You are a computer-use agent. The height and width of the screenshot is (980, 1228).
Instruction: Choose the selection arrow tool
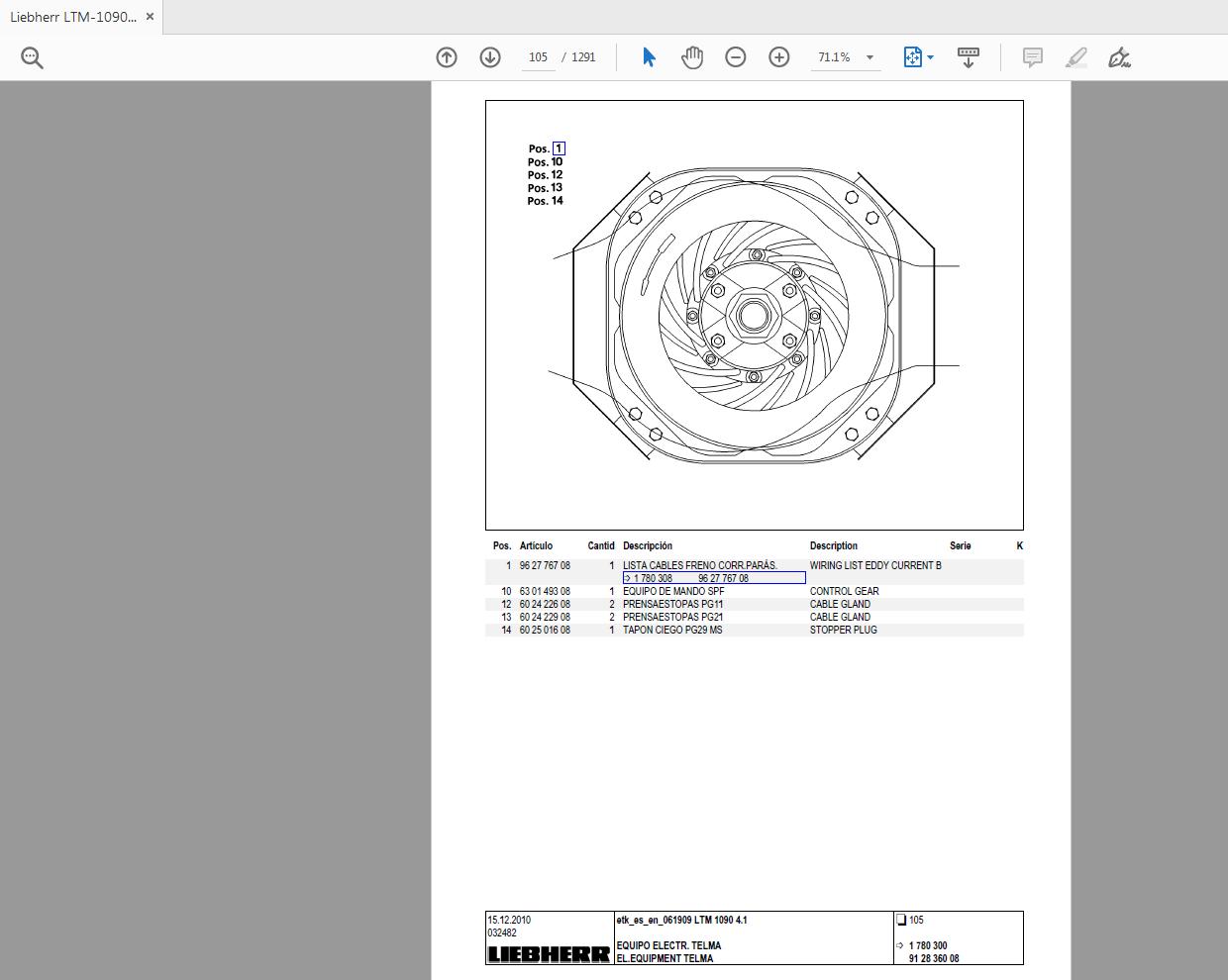point(649,57)
